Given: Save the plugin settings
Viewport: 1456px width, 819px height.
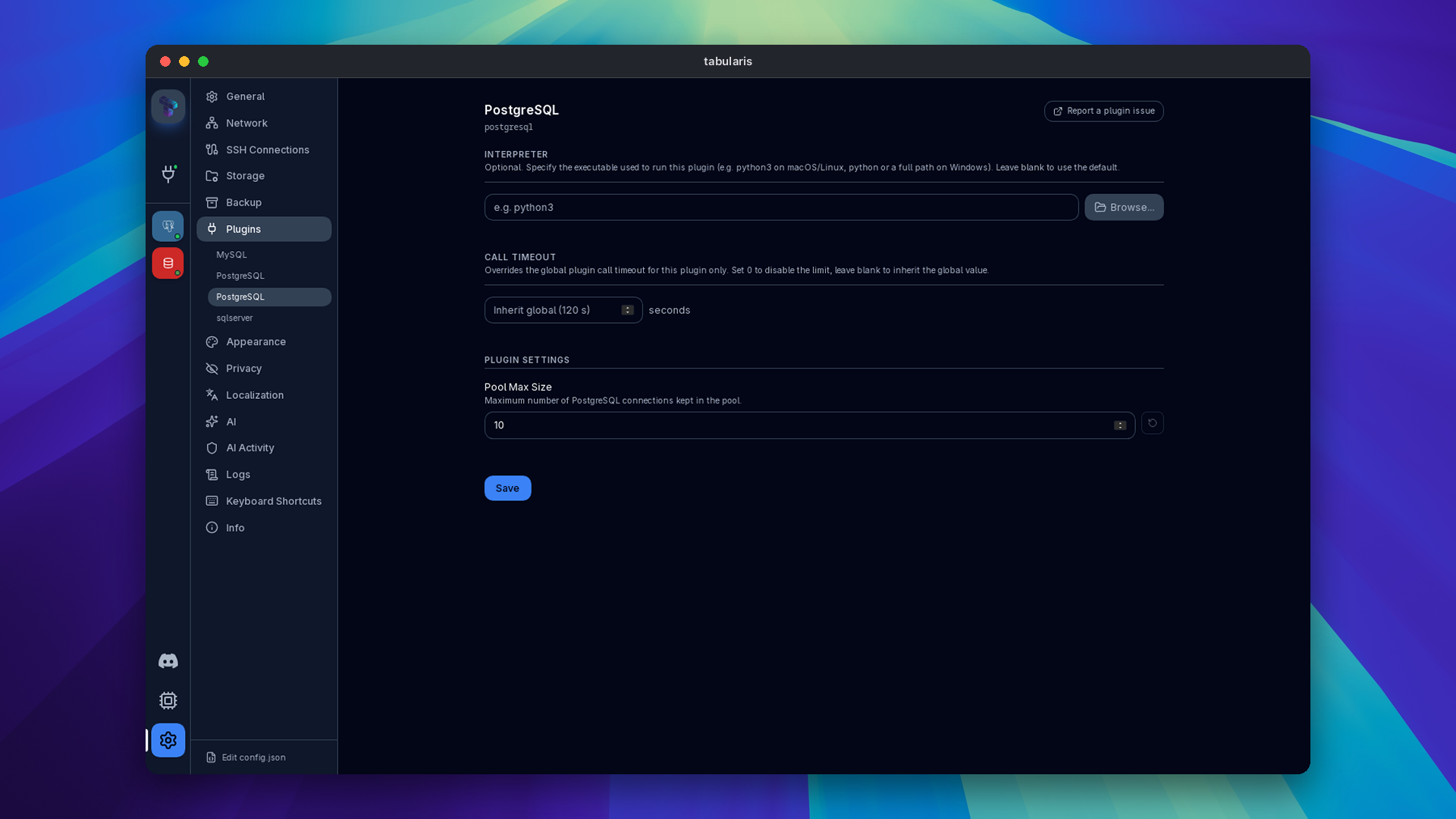Looking at the screenshot, I should click(x=507, y=488).
